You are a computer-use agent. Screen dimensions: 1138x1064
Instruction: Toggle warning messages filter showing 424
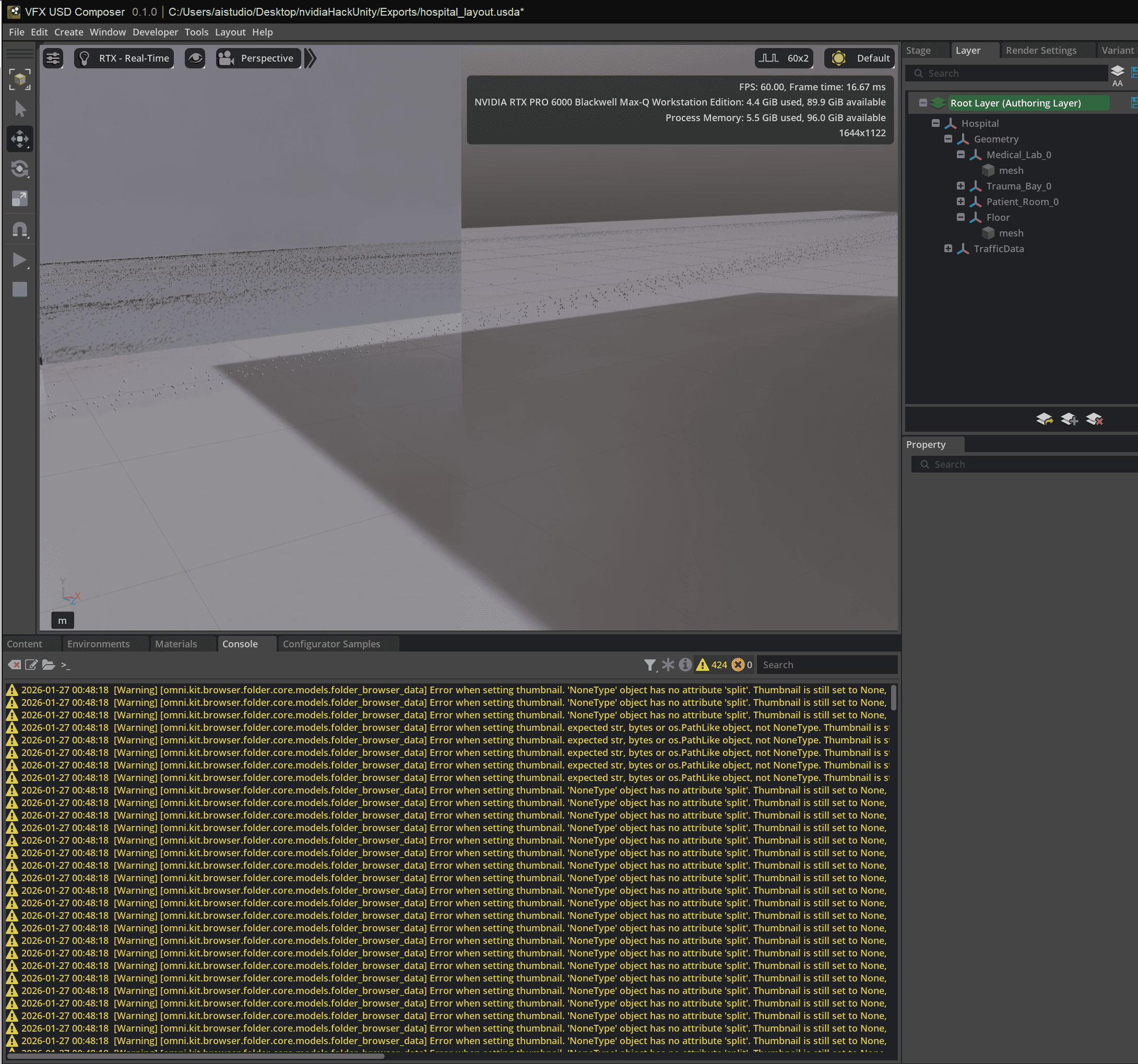[x=712, y=665]
